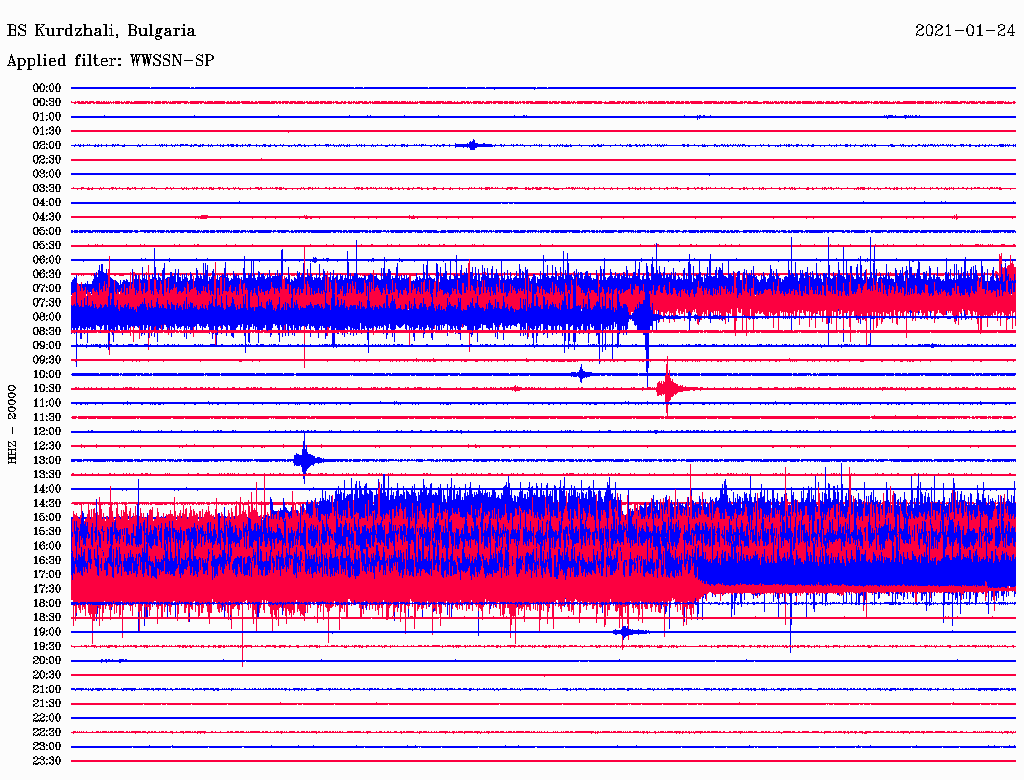Click the '11:00' time label
1024x780 pixels.
[47, 403]
